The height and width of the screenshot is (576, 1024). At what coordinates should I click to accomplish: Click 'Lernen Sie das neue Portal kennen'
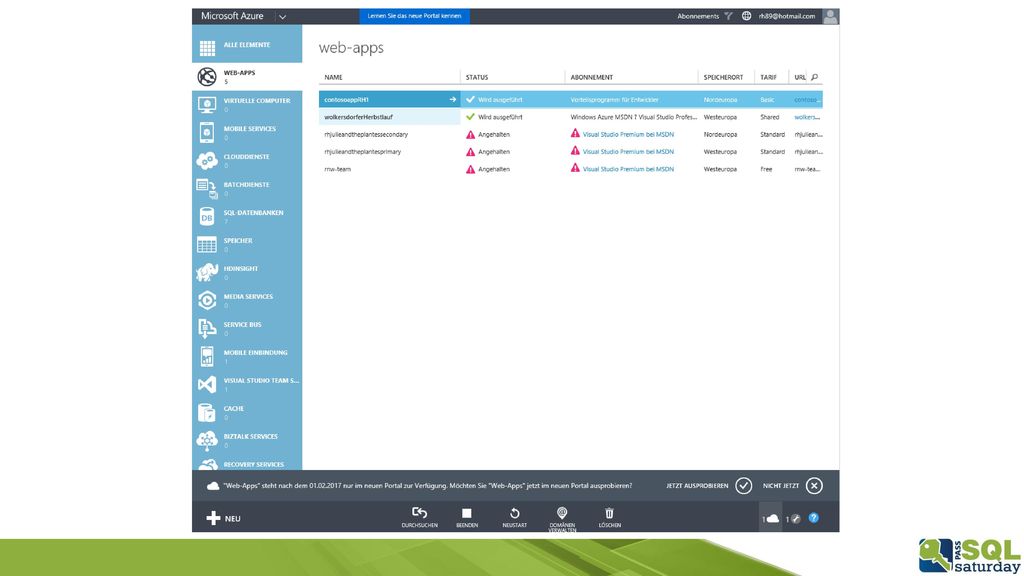click(x=414, y=16)
